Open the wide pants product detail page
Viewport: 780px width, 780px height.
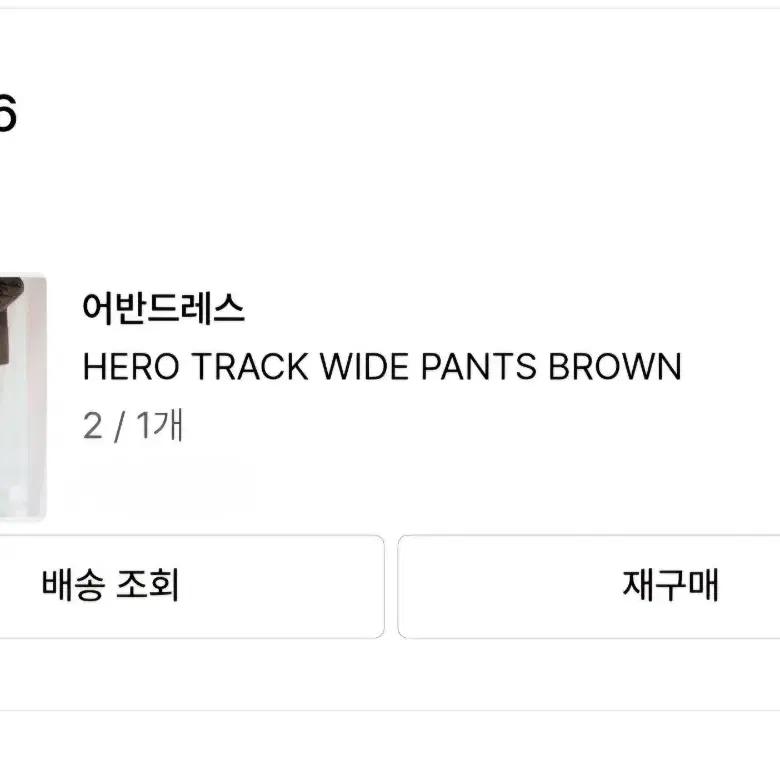coord(382,367)
